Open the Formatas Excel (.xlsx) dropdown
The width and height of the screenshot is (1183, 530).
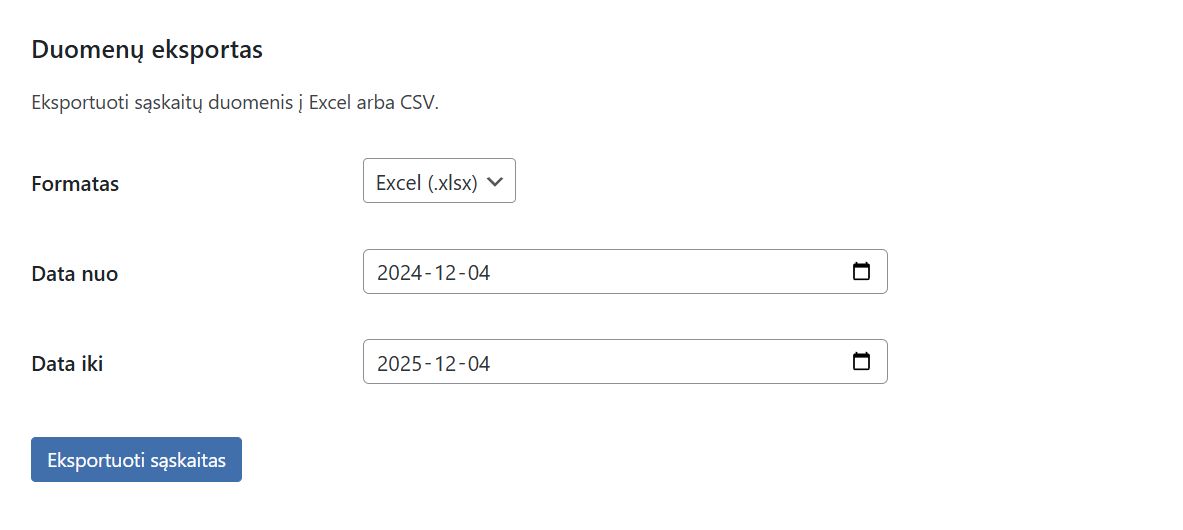[x=439, y=181]
